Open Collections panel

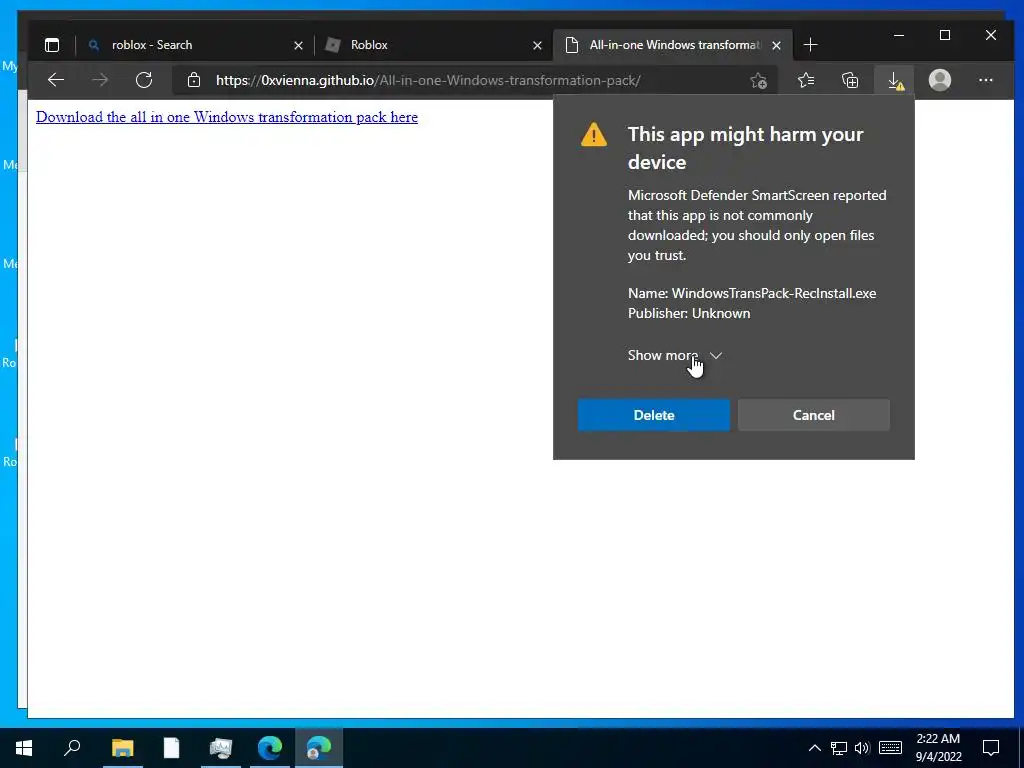[x=850, y=80]
